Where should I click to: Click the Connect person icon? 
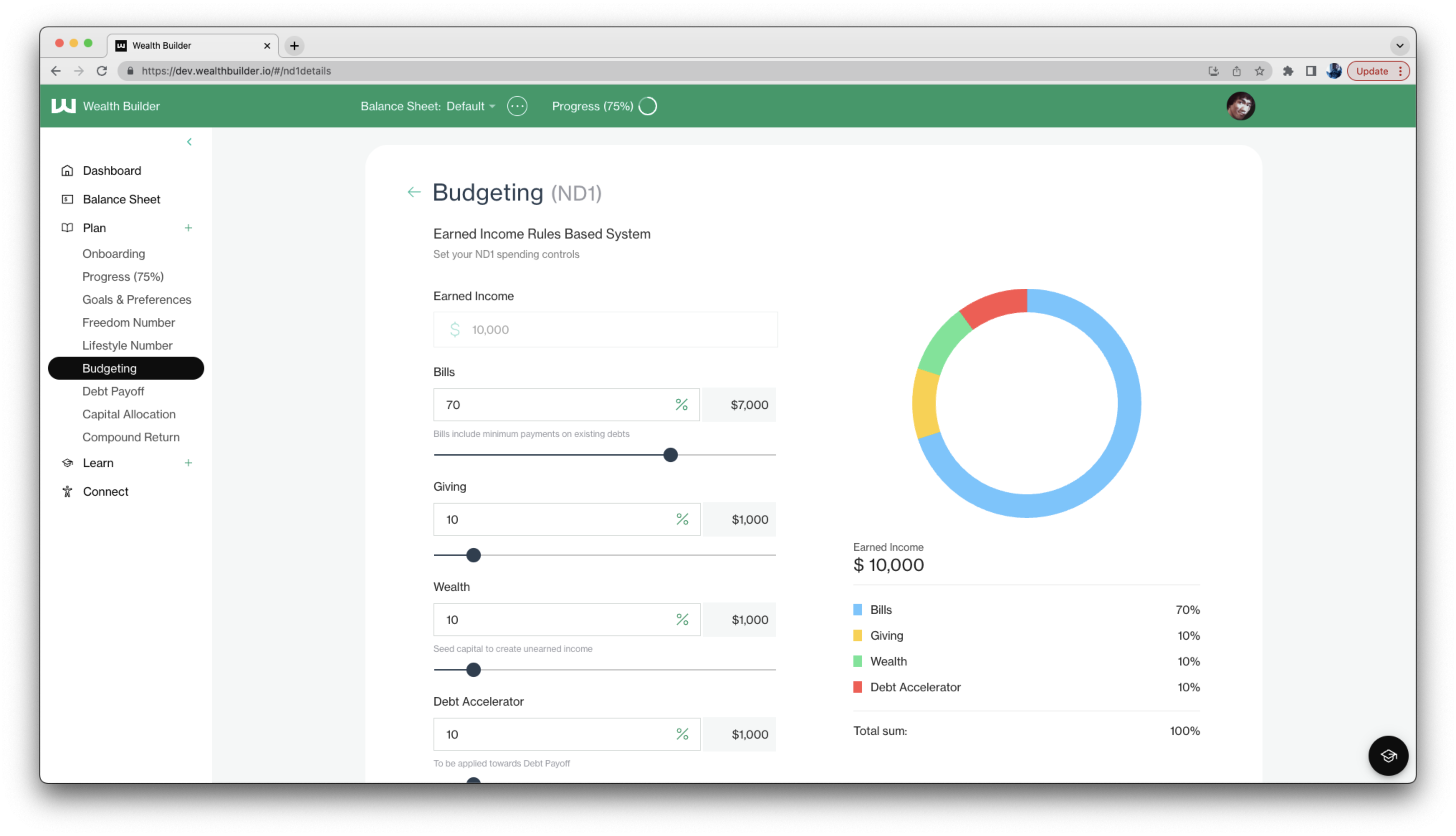click(67, 491)
